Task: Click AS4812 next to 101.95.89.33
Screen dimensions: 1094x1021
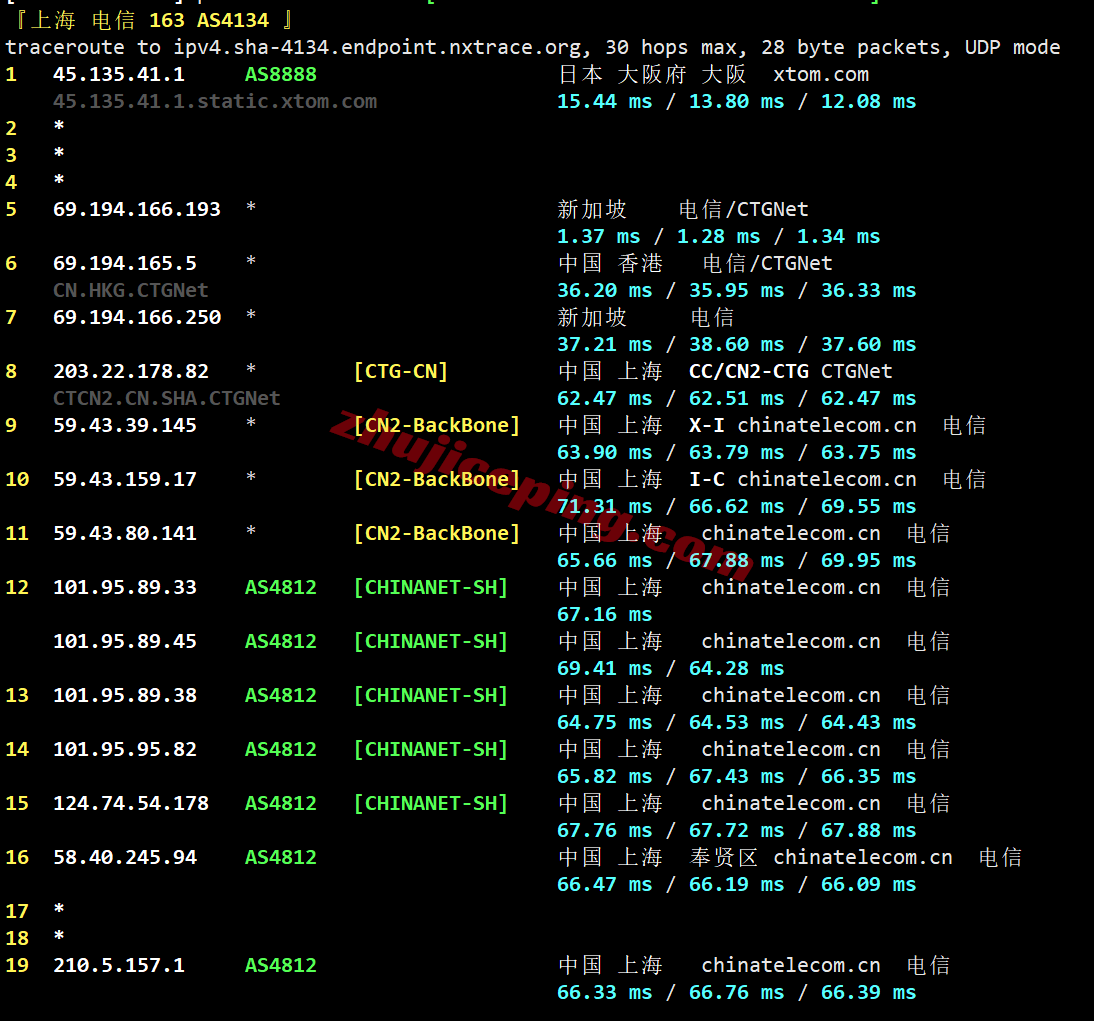Action: pos(280,587)
